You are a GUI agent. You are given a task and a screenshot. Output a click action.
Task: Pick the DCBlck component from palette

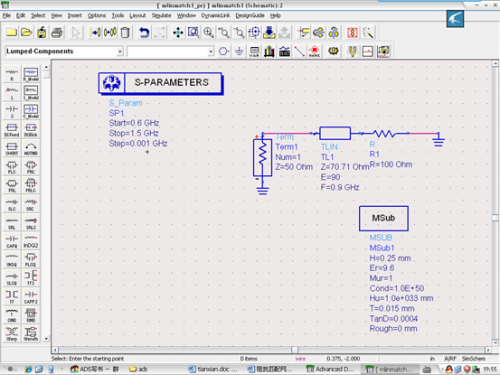(x=31, y=130)
